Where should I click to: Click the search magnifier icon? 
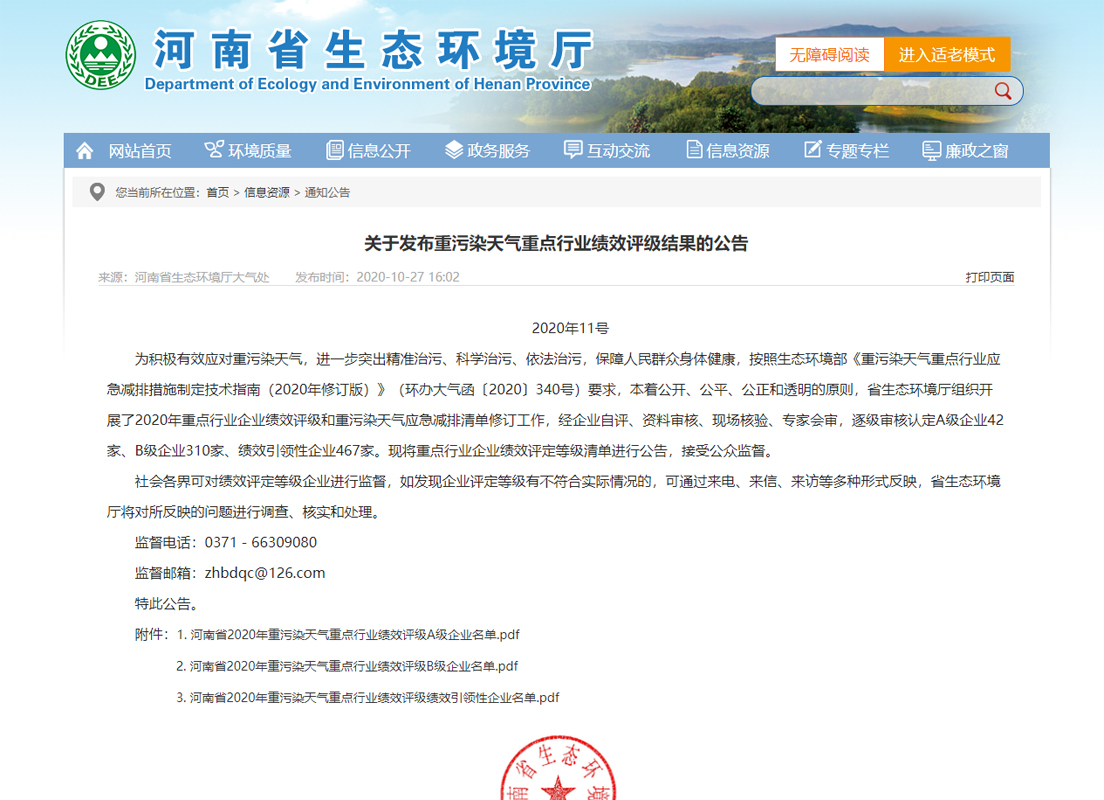click(1003, 91)
